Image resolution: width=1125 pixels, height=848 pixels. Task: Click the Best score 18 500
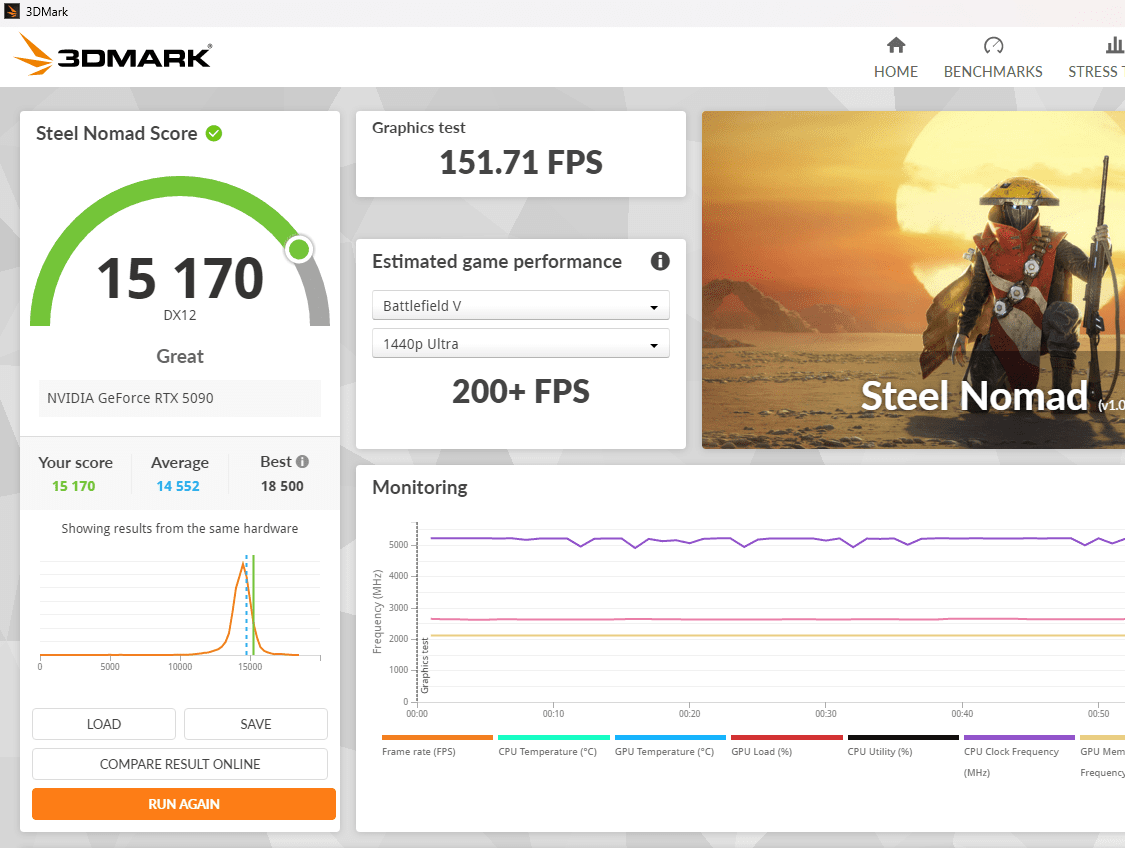(x=282, y=486)
